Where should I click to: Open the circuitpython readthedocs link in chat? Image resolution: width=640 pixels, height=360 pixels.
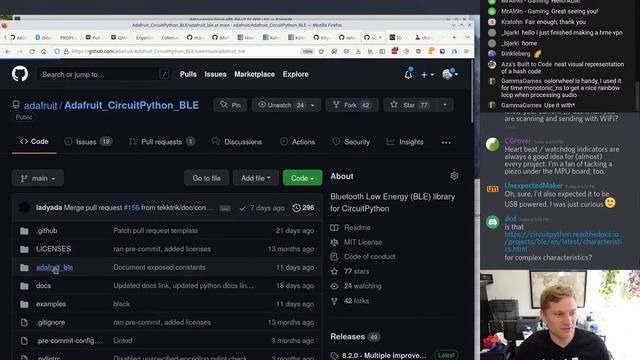click(x=563, y=242)
